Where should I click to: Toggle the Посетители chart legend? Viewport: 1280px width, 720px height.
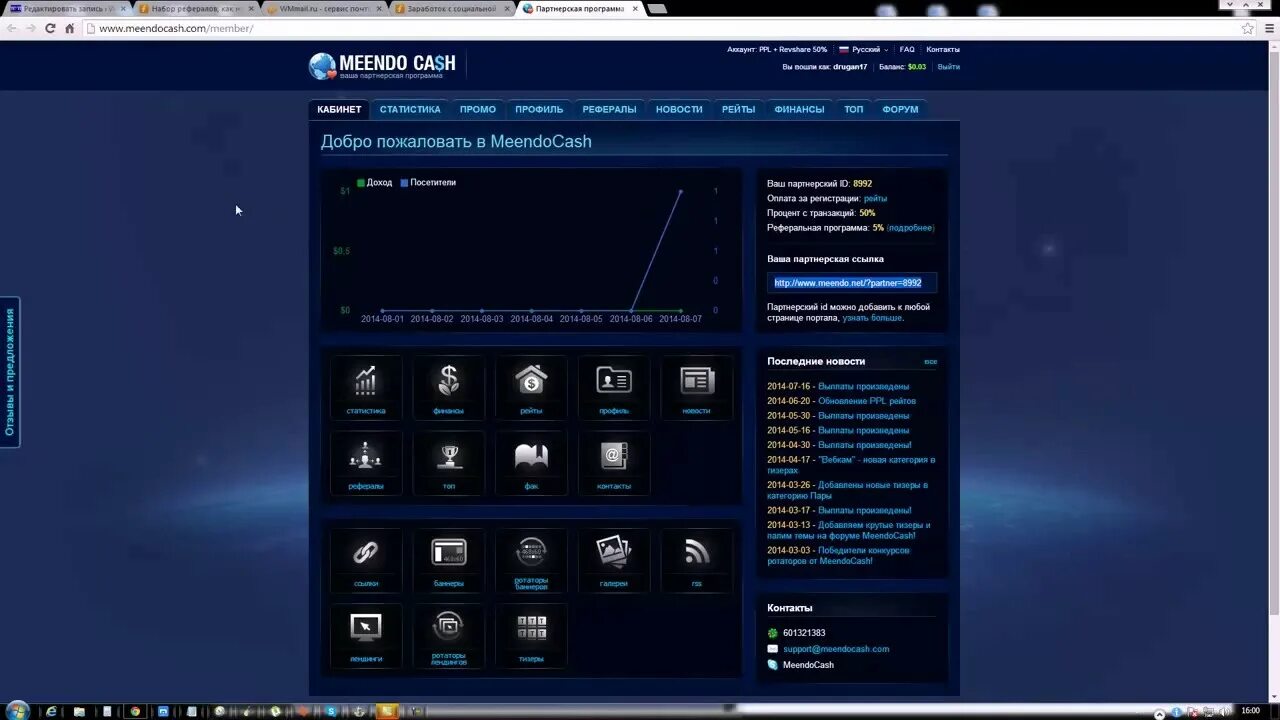point(428,183)
